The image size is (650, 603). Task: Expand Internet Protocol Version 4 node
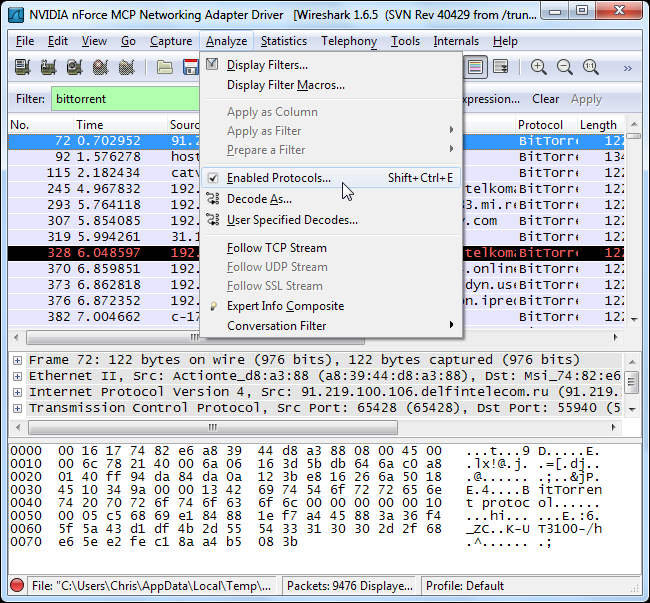pyautogui.click(x=17, y=392)
